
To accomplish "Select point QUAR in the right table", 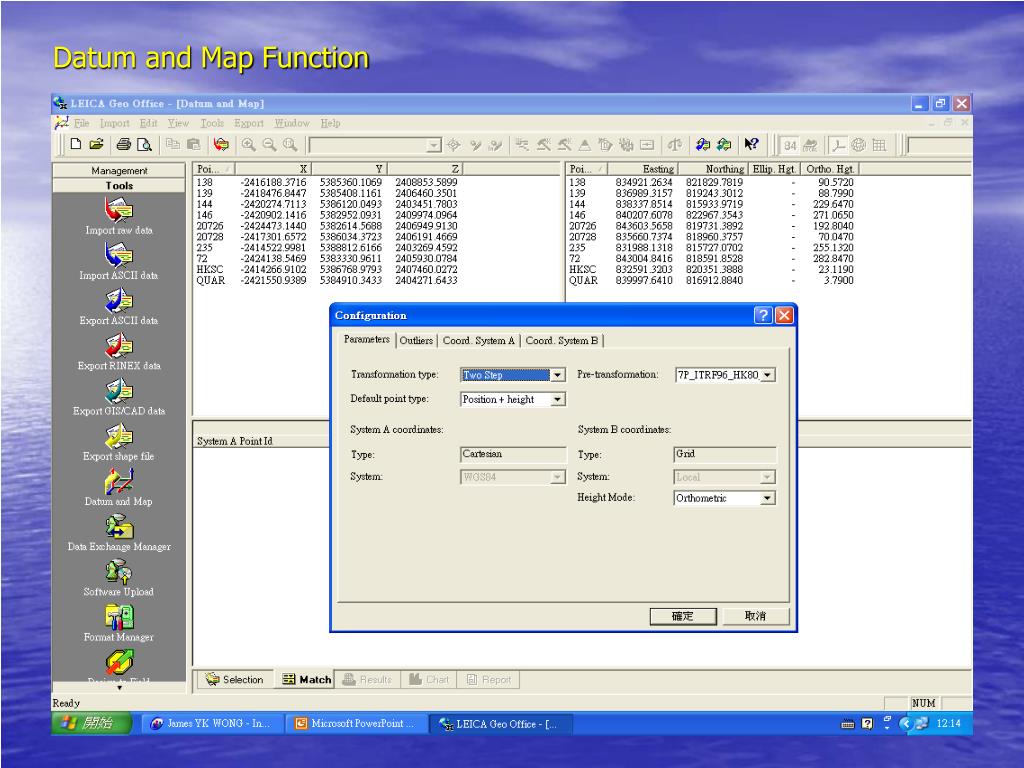I will tap(583, 280).
